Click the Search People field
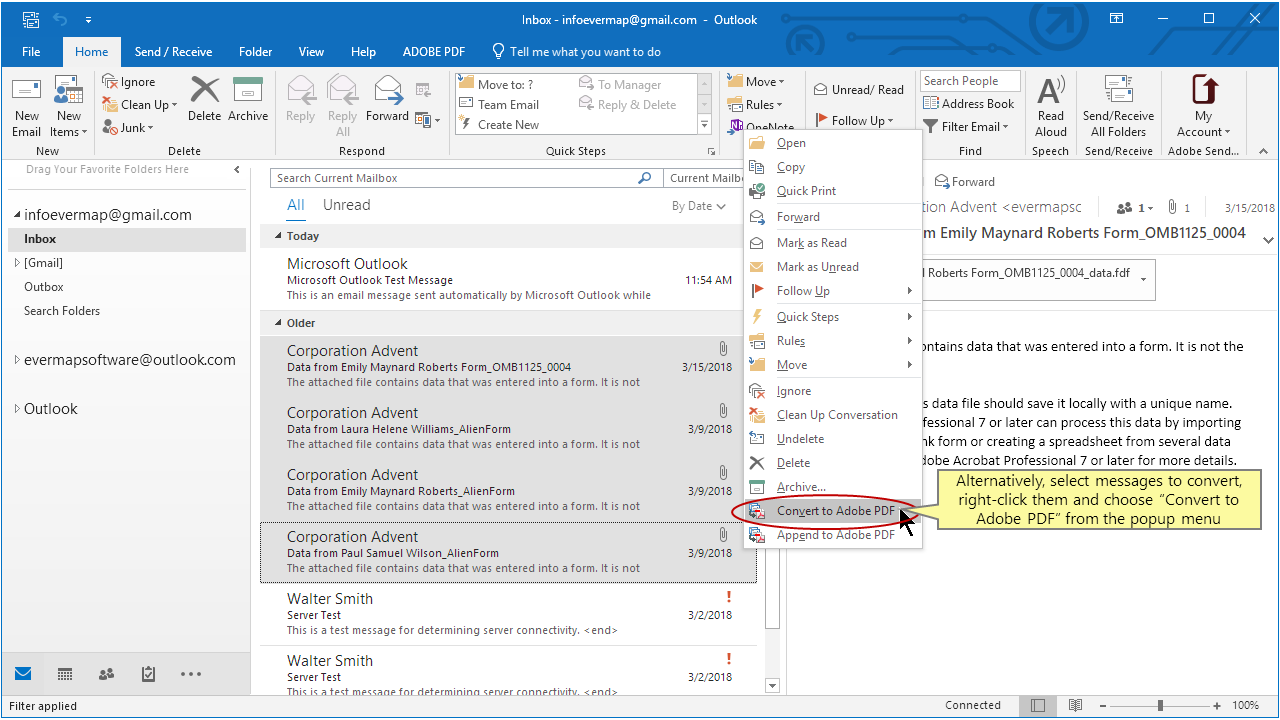 pos(970,81)
